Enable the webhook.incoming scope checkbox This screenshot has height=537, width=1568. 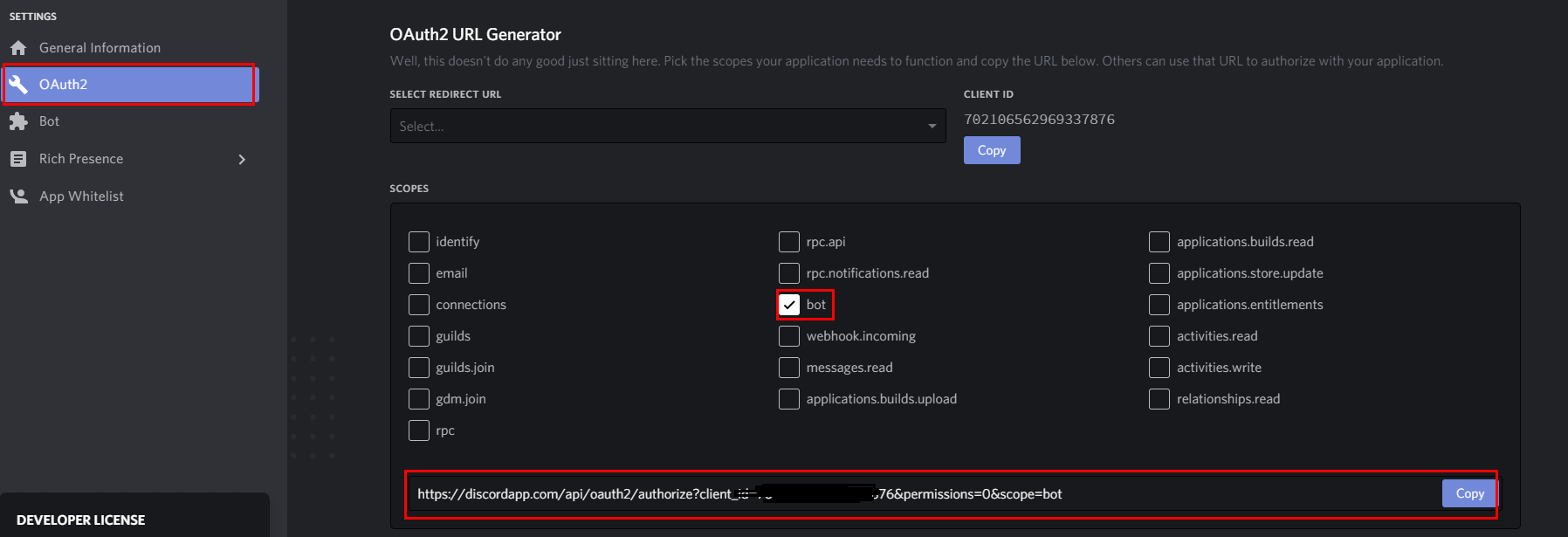point(789,336)
